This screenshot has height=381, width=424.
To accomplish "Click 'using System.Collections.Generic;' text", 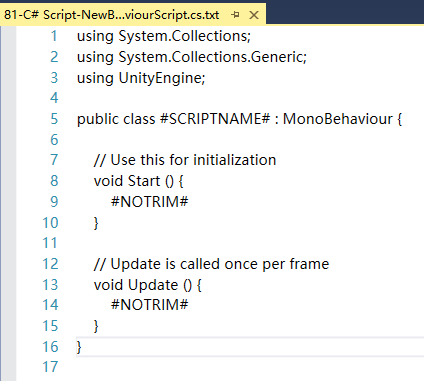I will tap(192, 57).
